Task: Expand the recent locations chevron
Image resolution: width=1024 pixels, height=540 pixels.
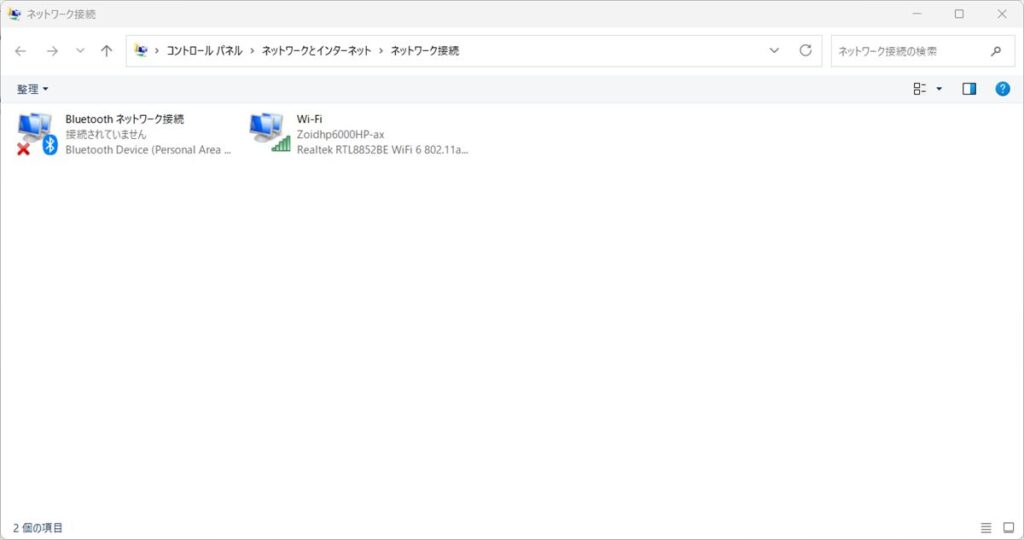Action: point(80,51)
